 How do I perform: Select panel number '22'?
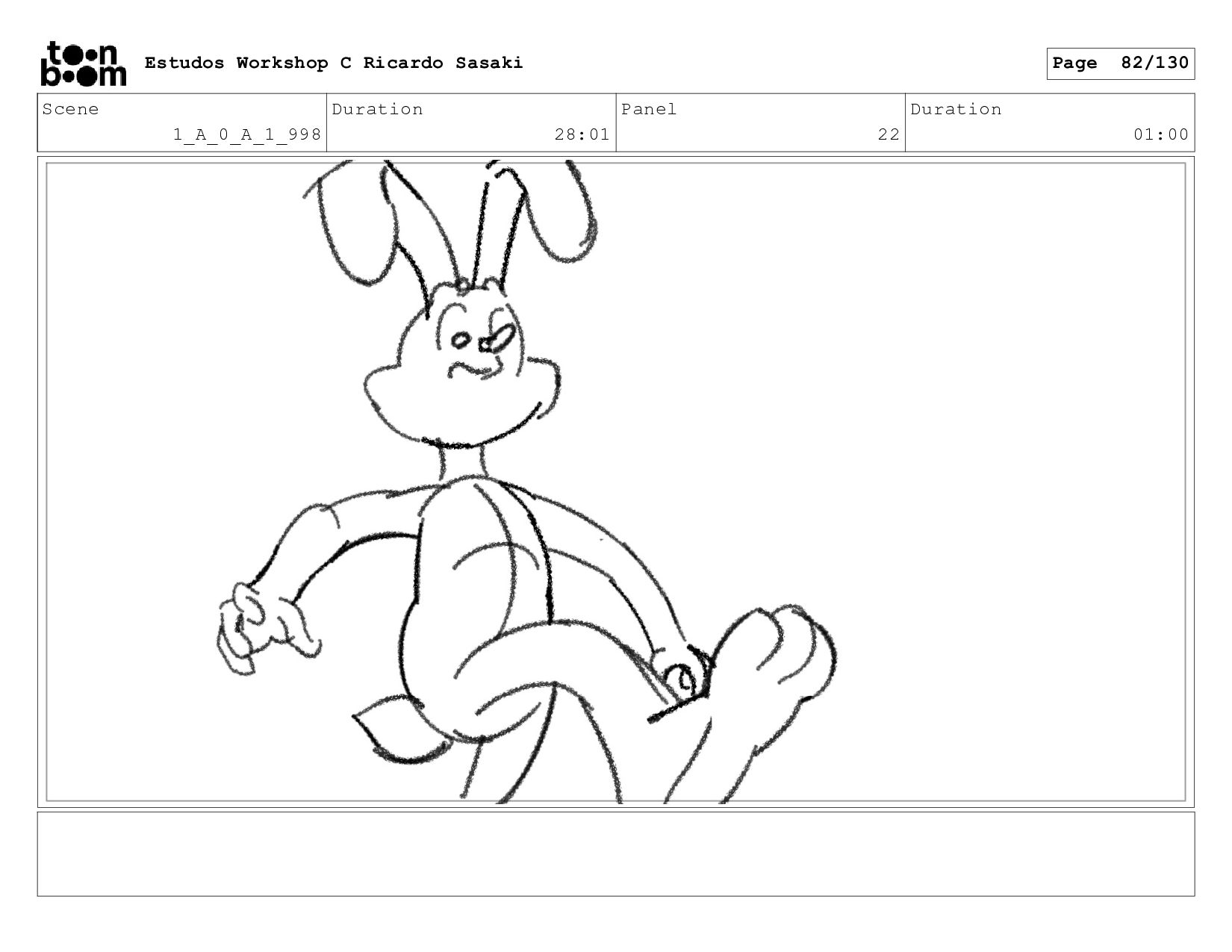(889, 134)
